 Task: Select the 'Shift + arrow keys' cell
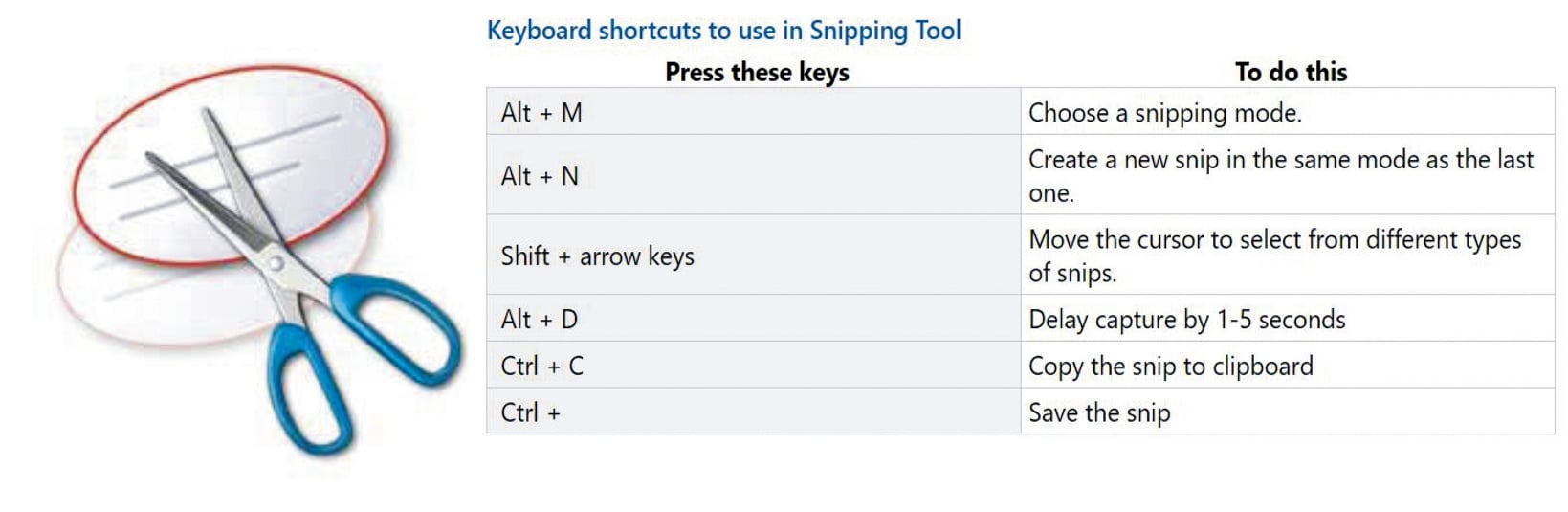[x=597, y=256]
